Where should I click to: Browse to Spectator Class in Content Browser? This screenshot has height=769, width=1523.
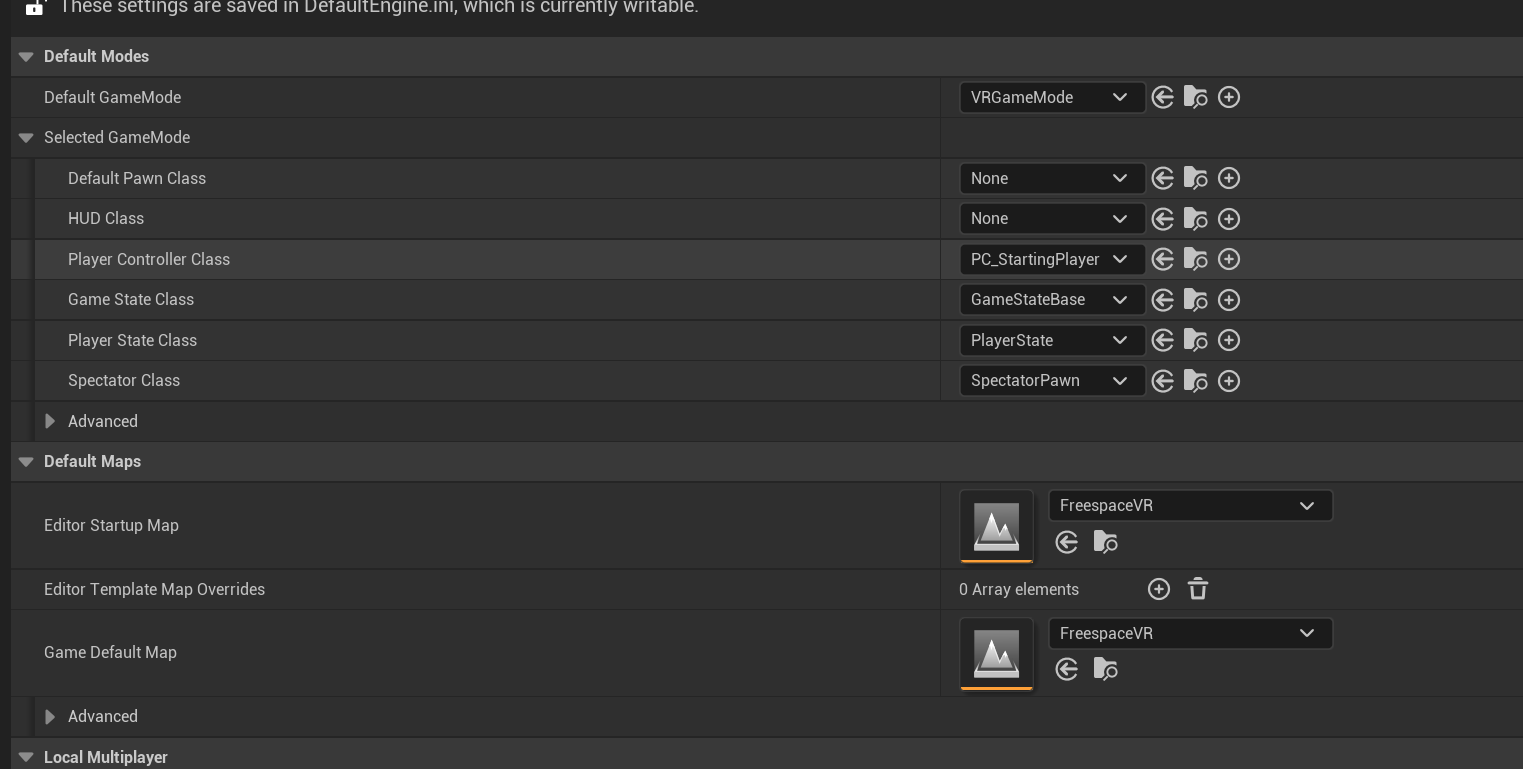(1195, 381)
